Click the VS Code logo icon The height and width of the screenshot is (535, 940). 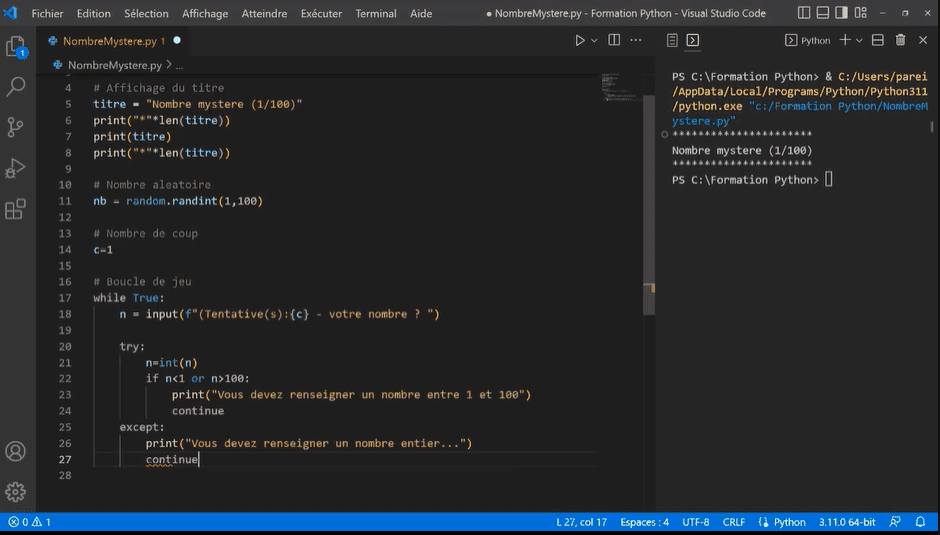[x=10, y=13]
